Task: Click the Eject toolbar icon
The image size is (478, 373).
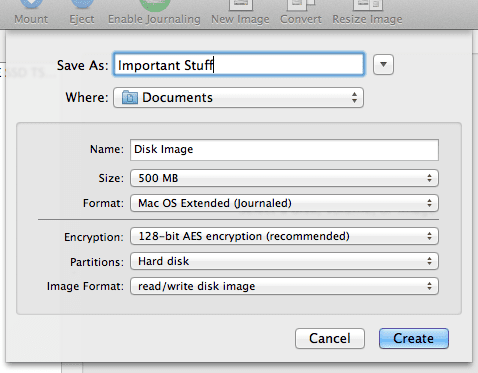Action: (82, 5)
